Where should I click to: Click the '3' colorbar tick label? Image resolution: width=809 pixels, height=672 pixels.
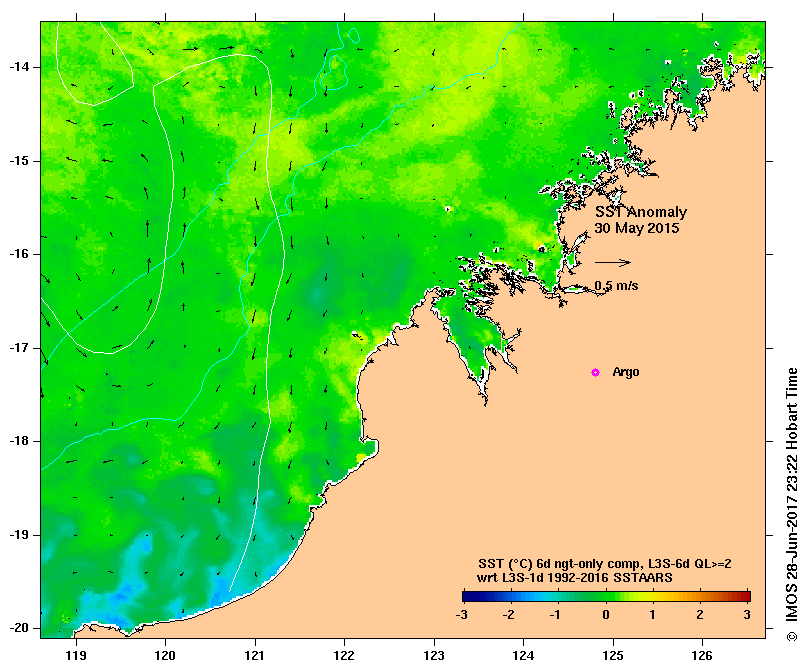pyautogui.click(x=747, y=615)
